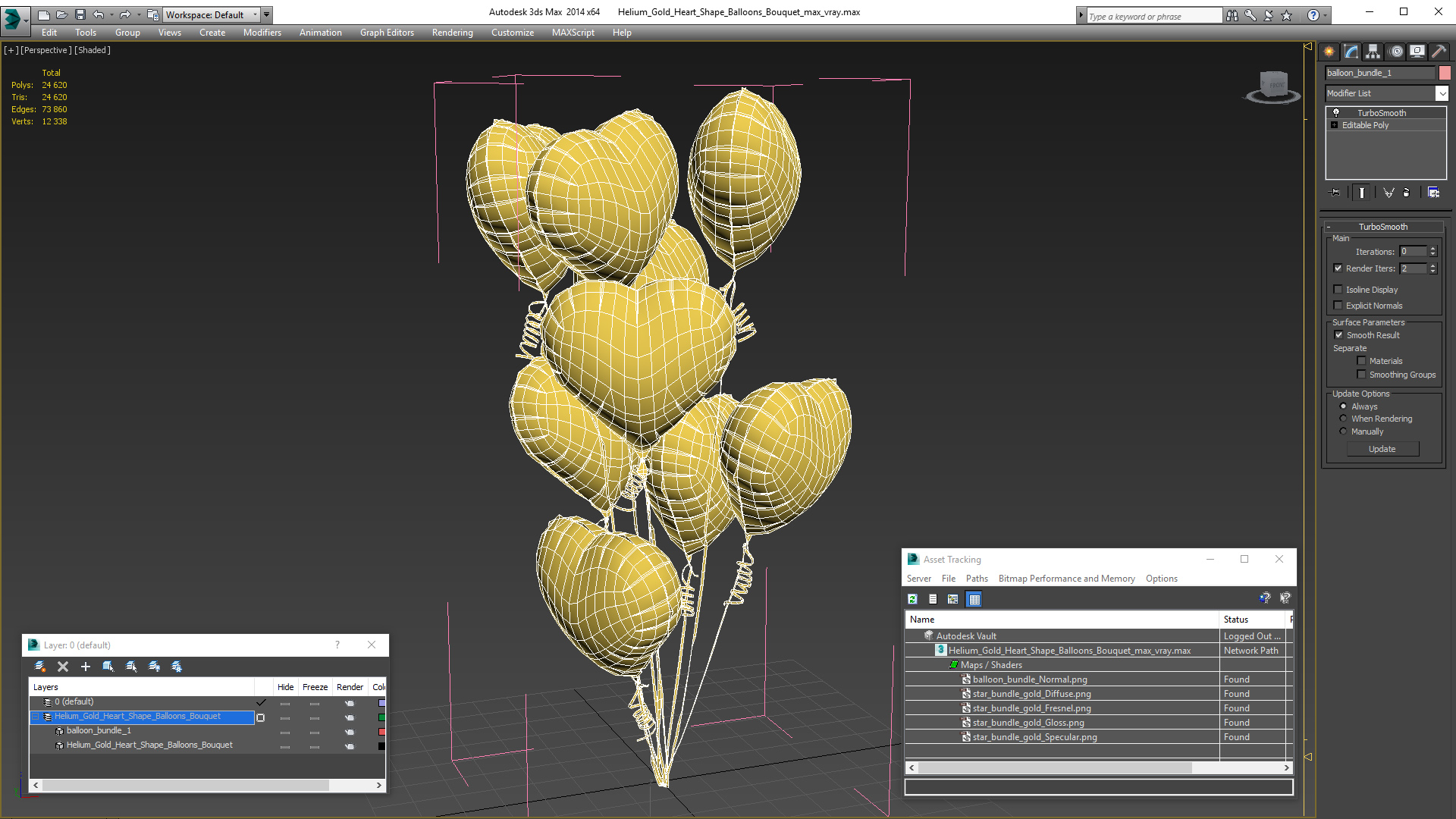Screen dimensions: 1456x819
Task: Open the quick access toolbar customize arrow
Action: [x=266, y=14]
